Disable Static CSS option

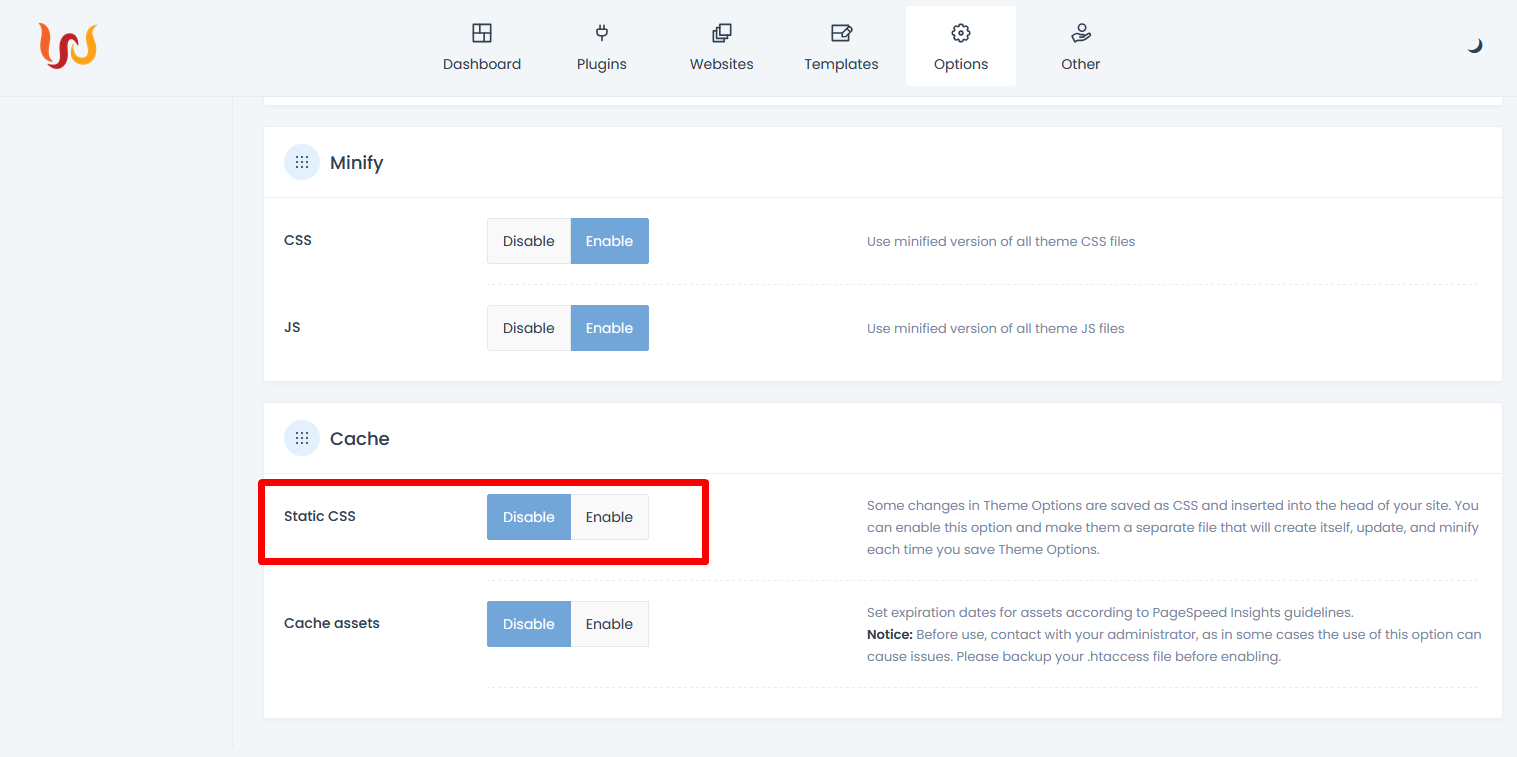528,517
